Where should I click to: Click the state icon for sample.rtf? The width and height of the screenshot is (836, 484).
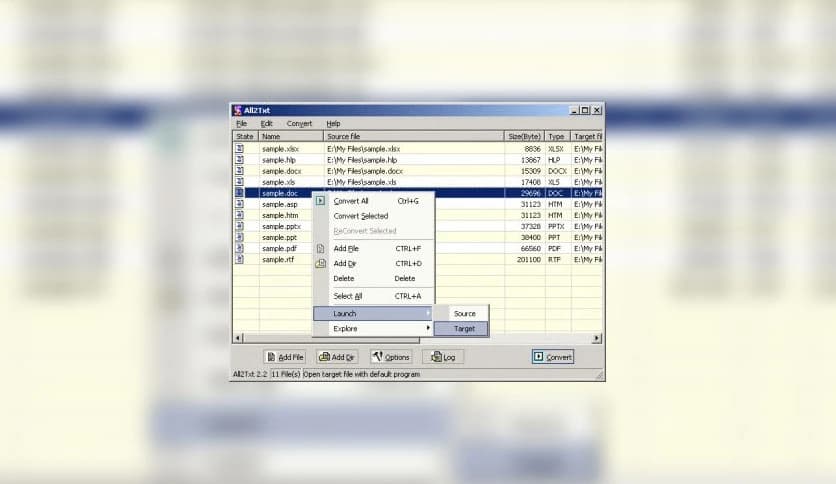coord(239,260)
